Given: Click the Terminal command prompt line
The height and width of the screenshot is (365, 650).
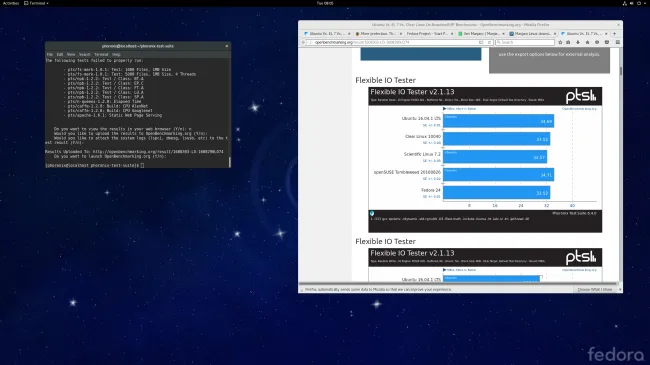Looking at the screenshot, I should (x=95, y=165).
